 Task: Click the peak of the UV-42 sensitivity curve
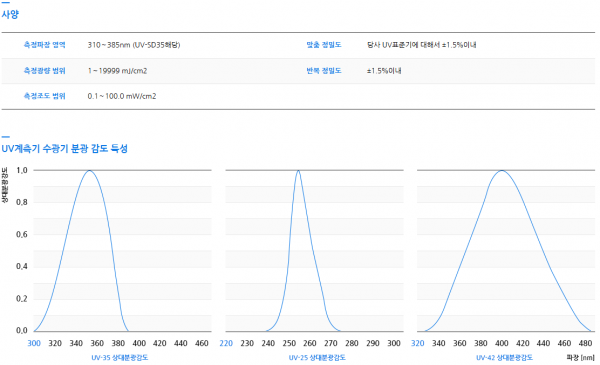[501, 171]
